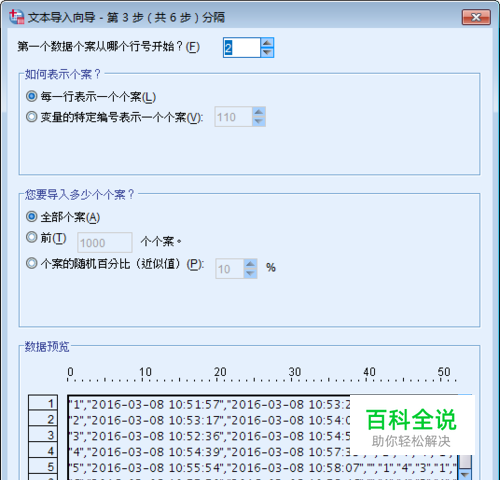Click the 第一个数据个案从哪个行号开始 label
The image size is (500, 480).
[108, 46]
